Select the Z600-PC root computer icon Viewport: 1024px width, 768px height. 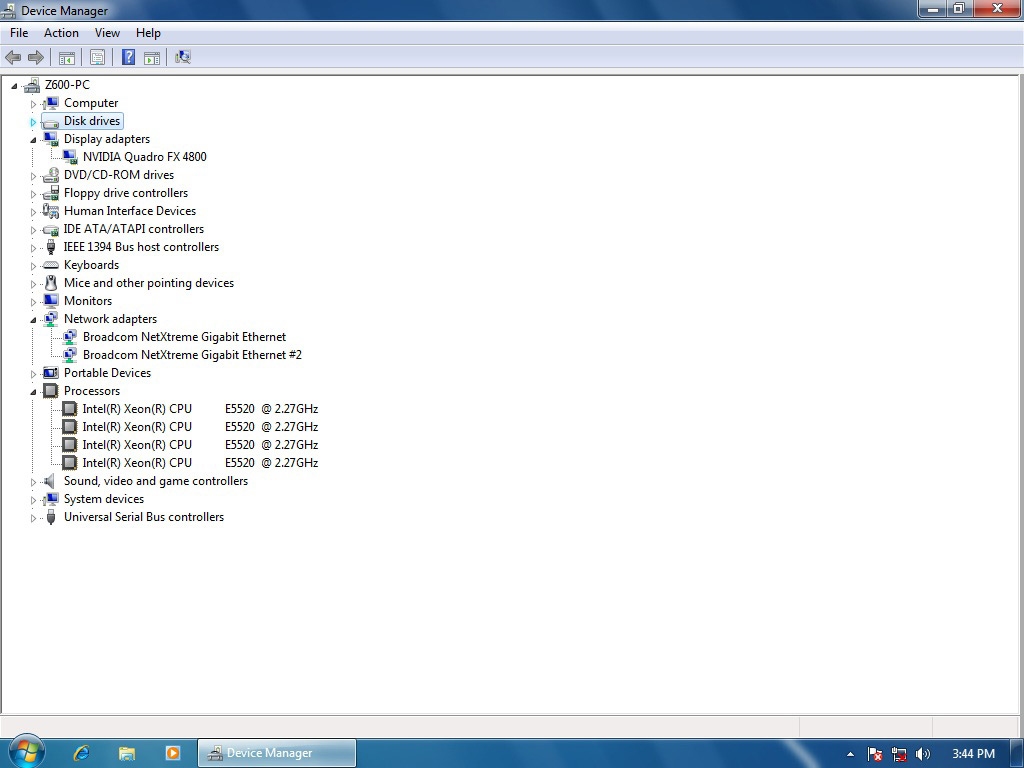click(32, 85)
